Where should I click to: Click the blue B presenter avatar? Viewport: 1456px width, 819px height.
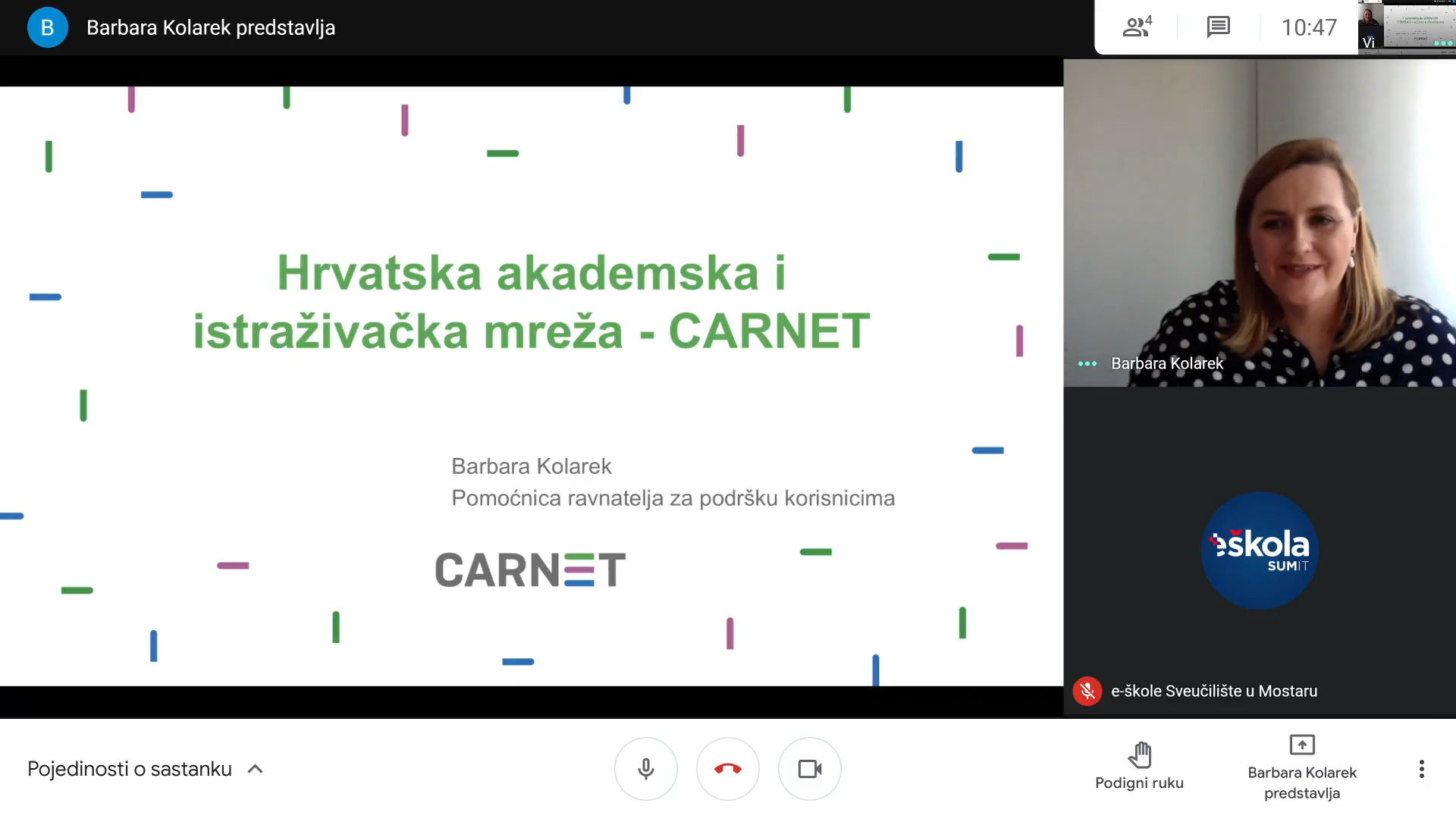(x=48, y=27)
